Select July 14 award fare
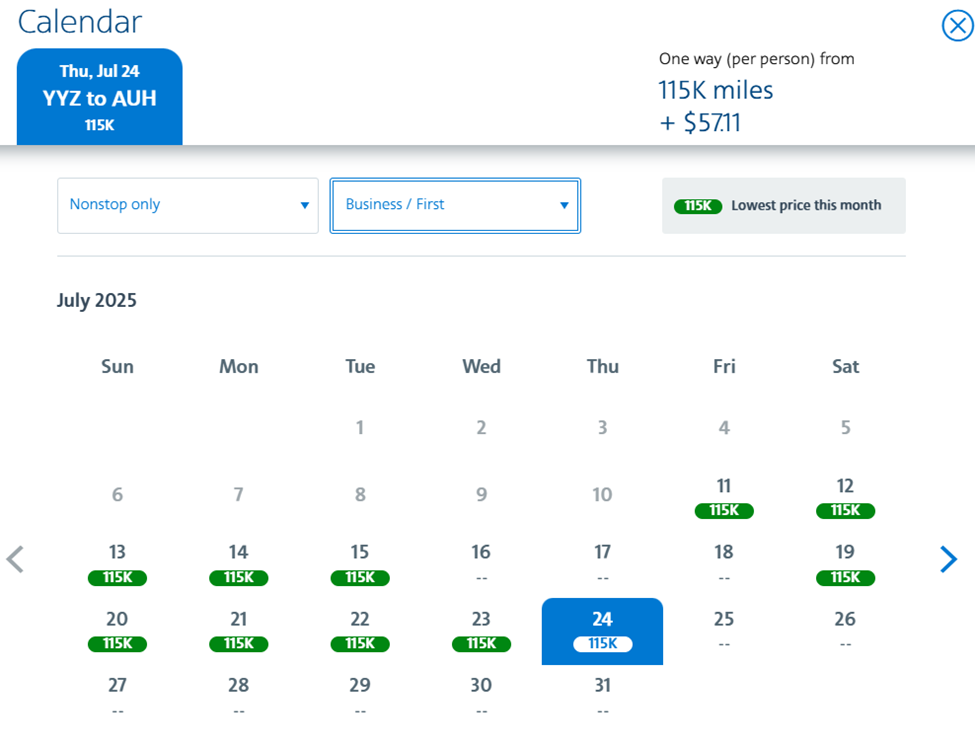This screenshot has height=744, width=975. 238,564
